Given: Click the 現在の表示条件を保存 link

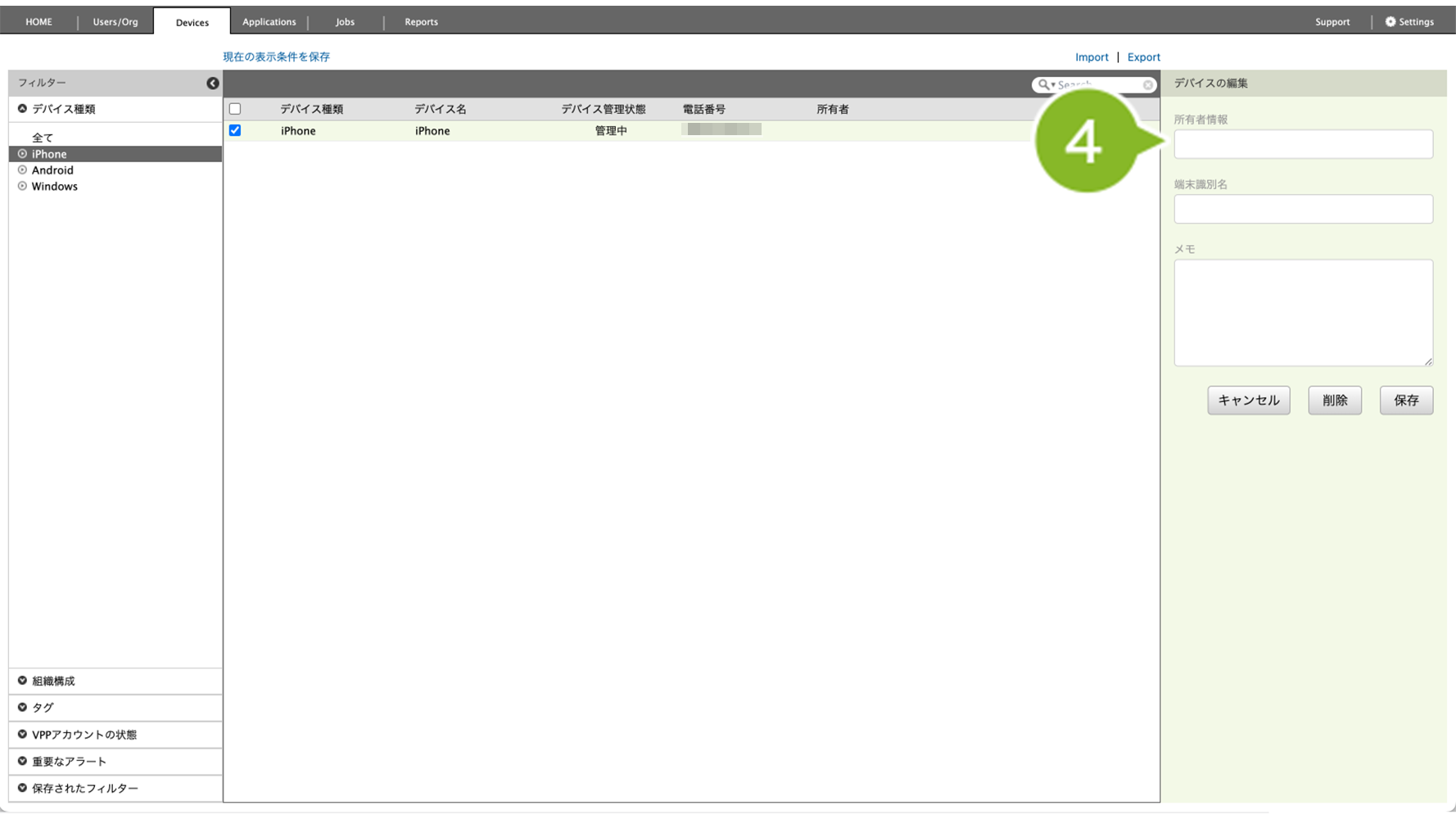Looking at the screenshot, I should (x=276, y=57).
